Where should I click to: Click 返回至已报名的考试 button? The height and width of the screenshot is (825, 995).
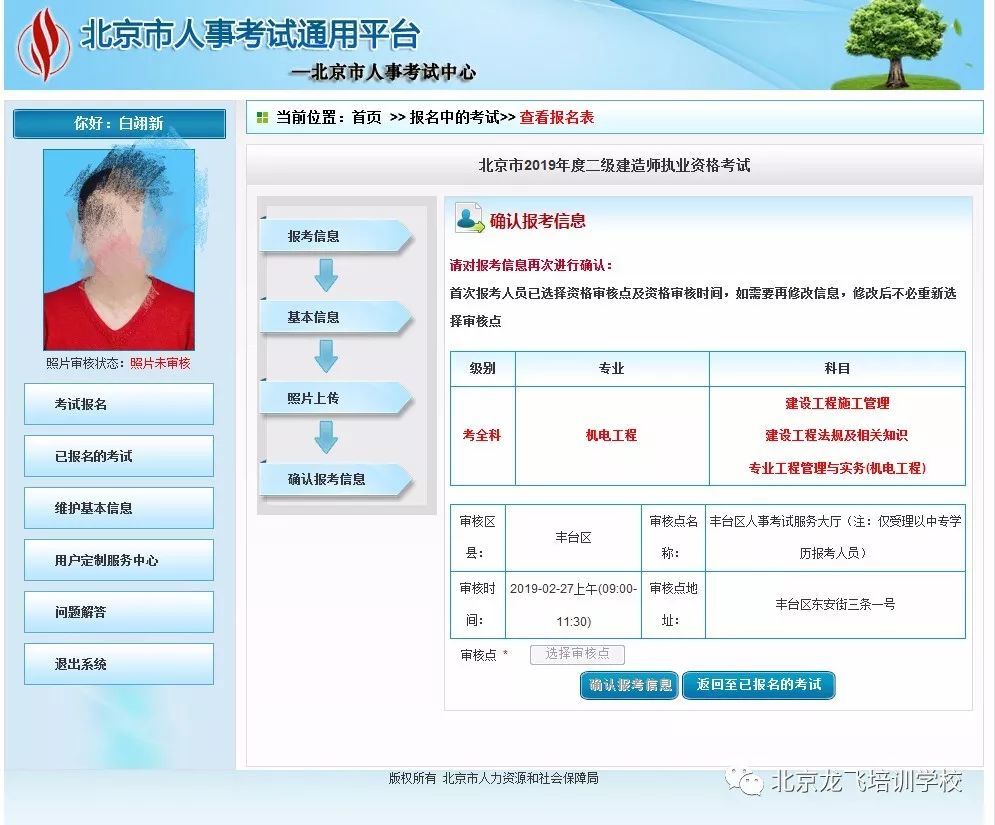(759, 685)
